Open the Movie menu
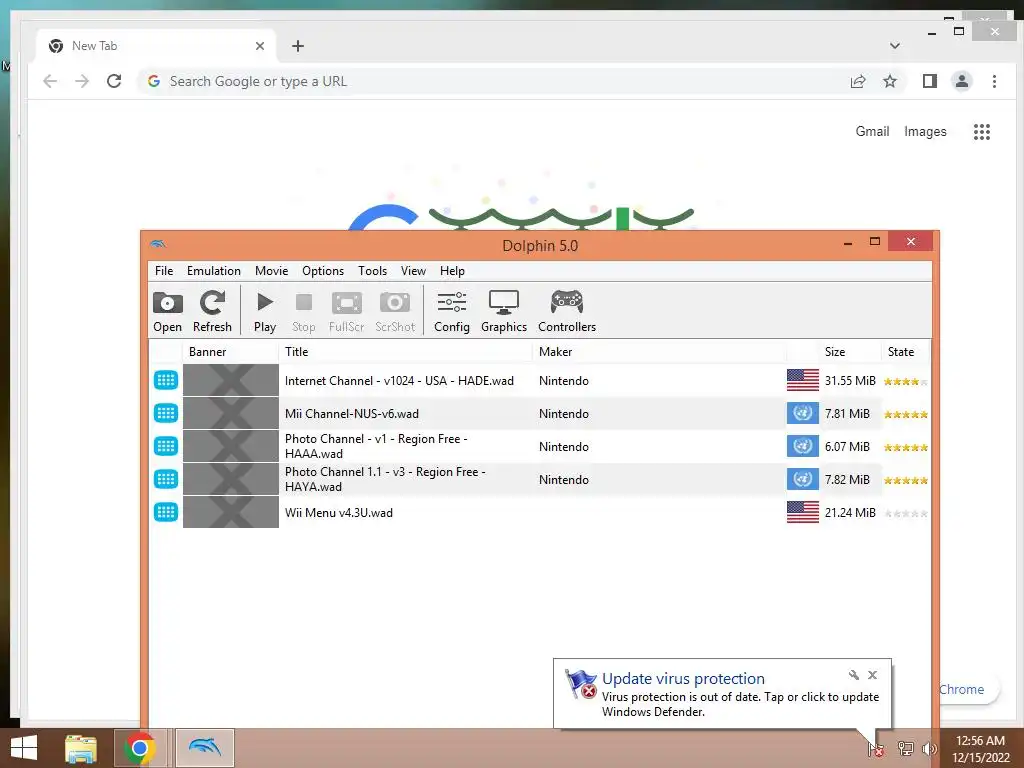1024x768 pixels. (272, 271)
